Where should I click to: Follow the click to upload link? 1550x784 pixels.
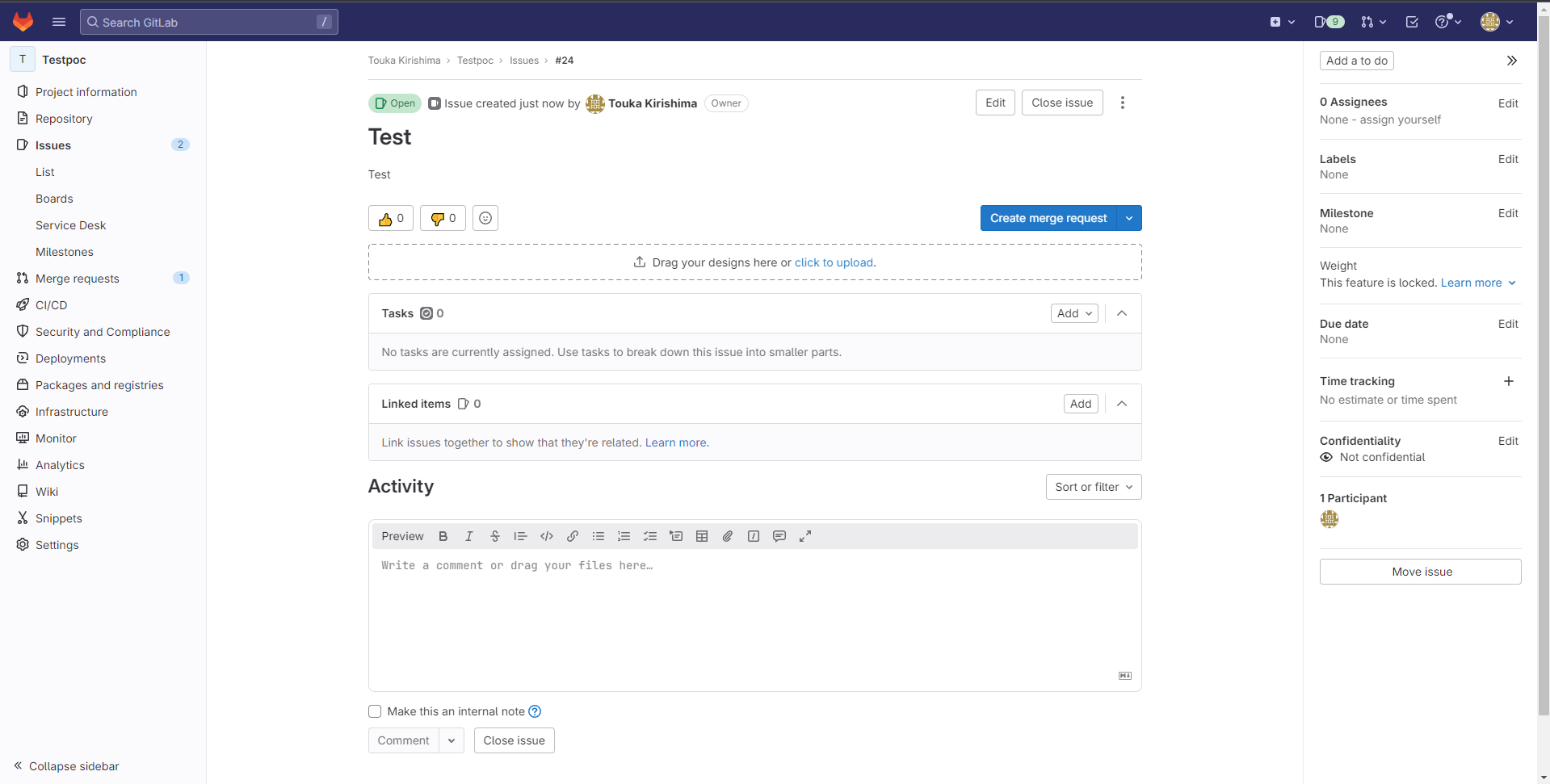834,262
